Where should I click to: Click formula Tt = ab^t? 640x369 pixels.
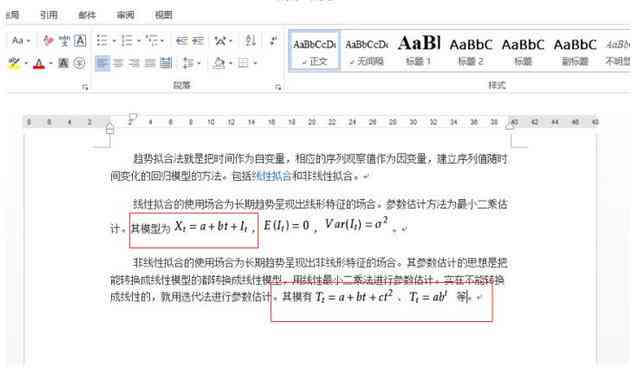[428, 296]
